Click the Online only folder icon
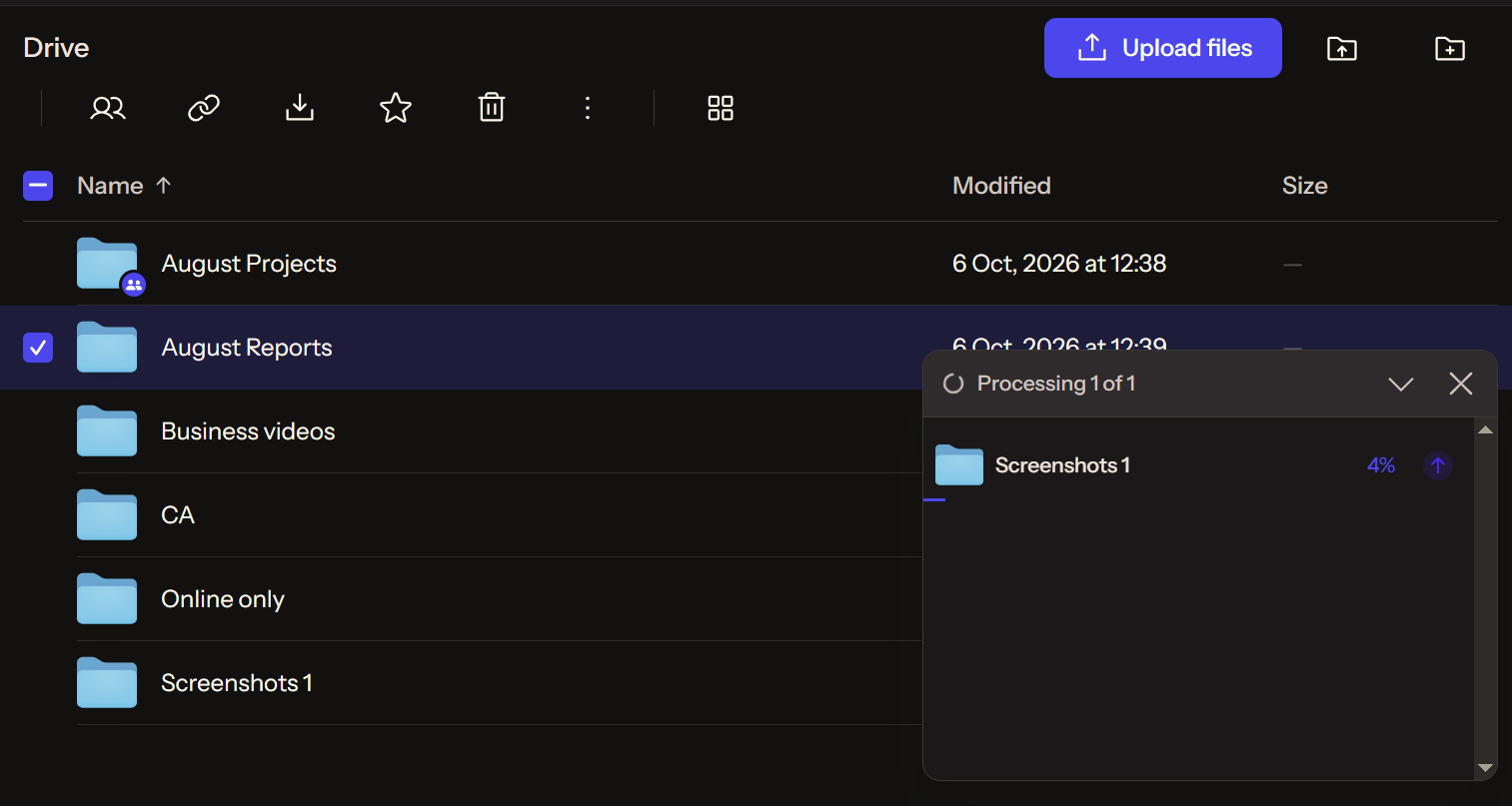This screenshot has height=806, width=1512. tap(107, 598)
